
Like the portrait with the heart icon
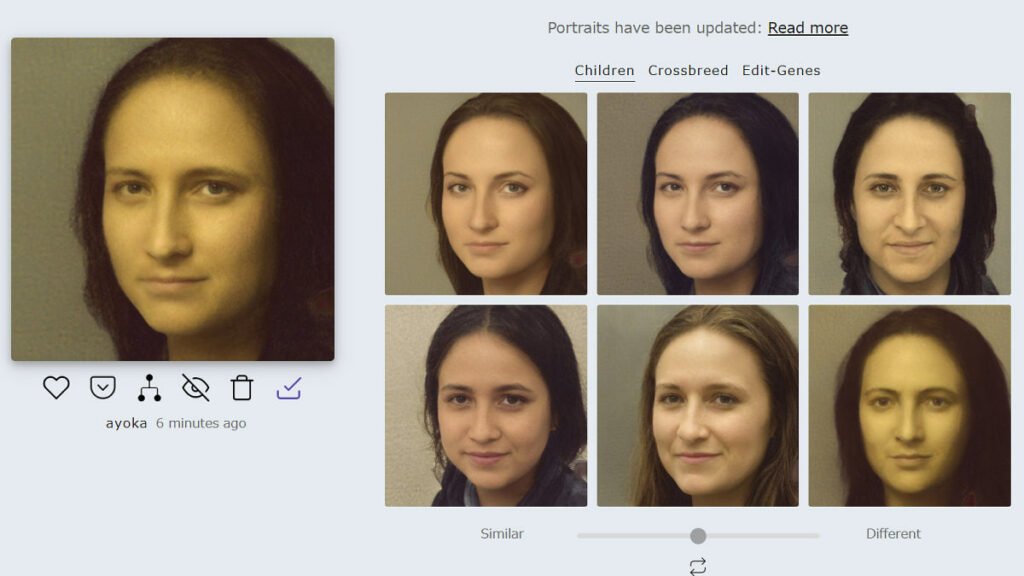click(57, 388)
